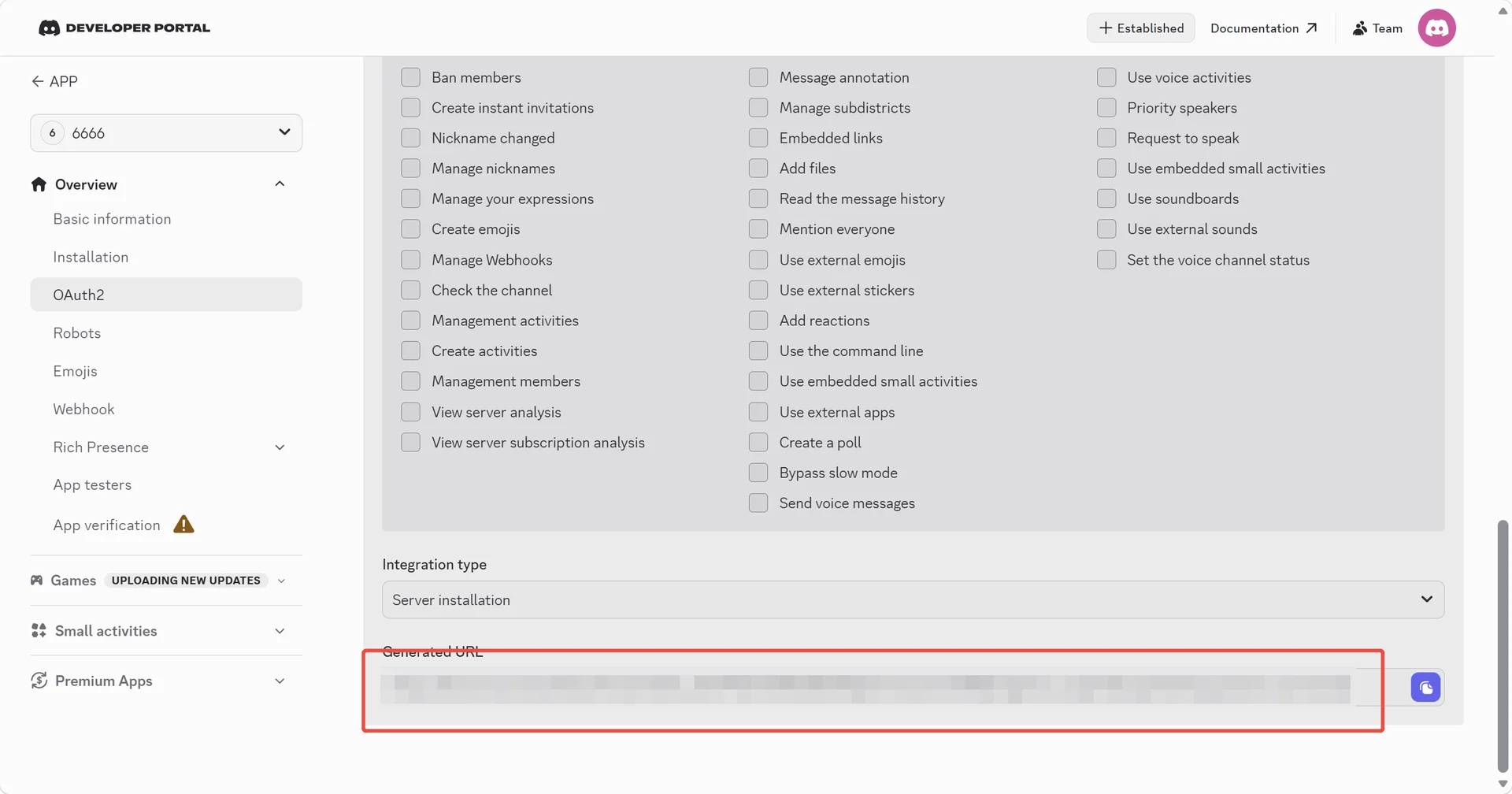Go back using the APP arrow
This screenshot has width=1512, height=794.
coord(37,81)
